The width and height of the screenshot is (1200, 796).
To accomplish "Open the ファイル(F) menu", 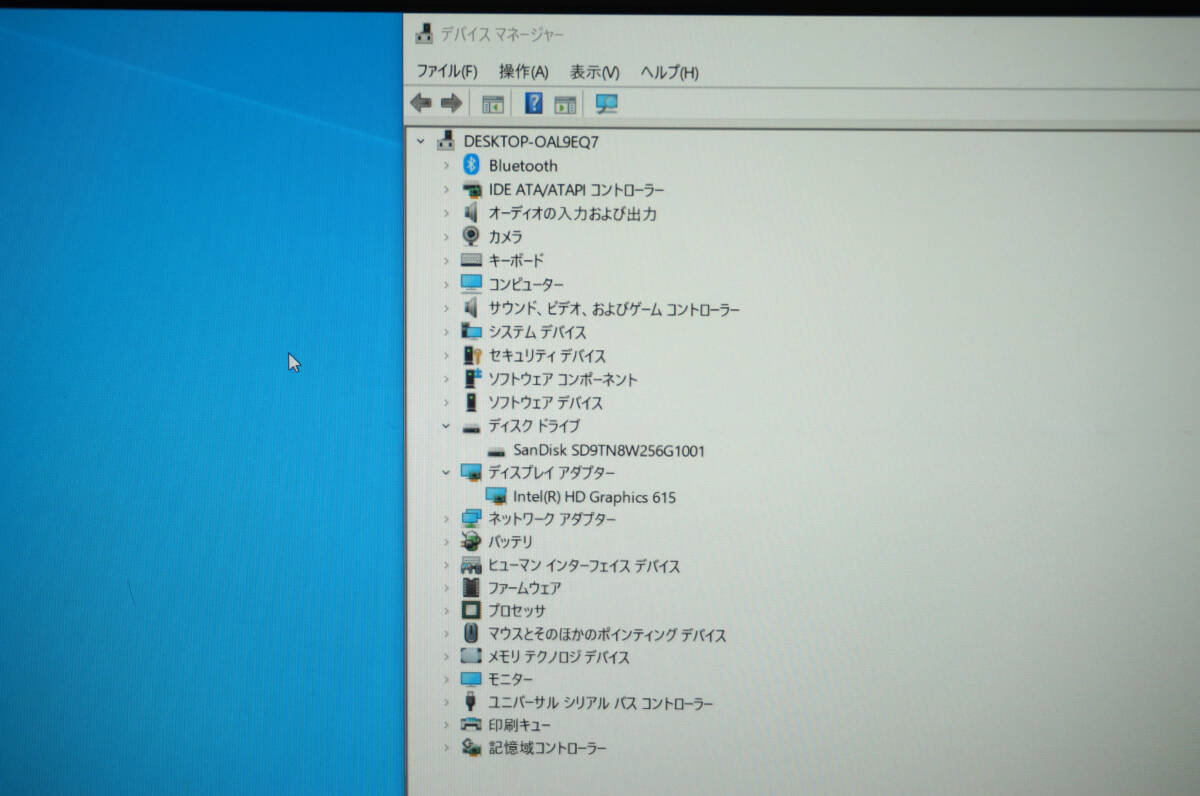I will click(446, 71).
